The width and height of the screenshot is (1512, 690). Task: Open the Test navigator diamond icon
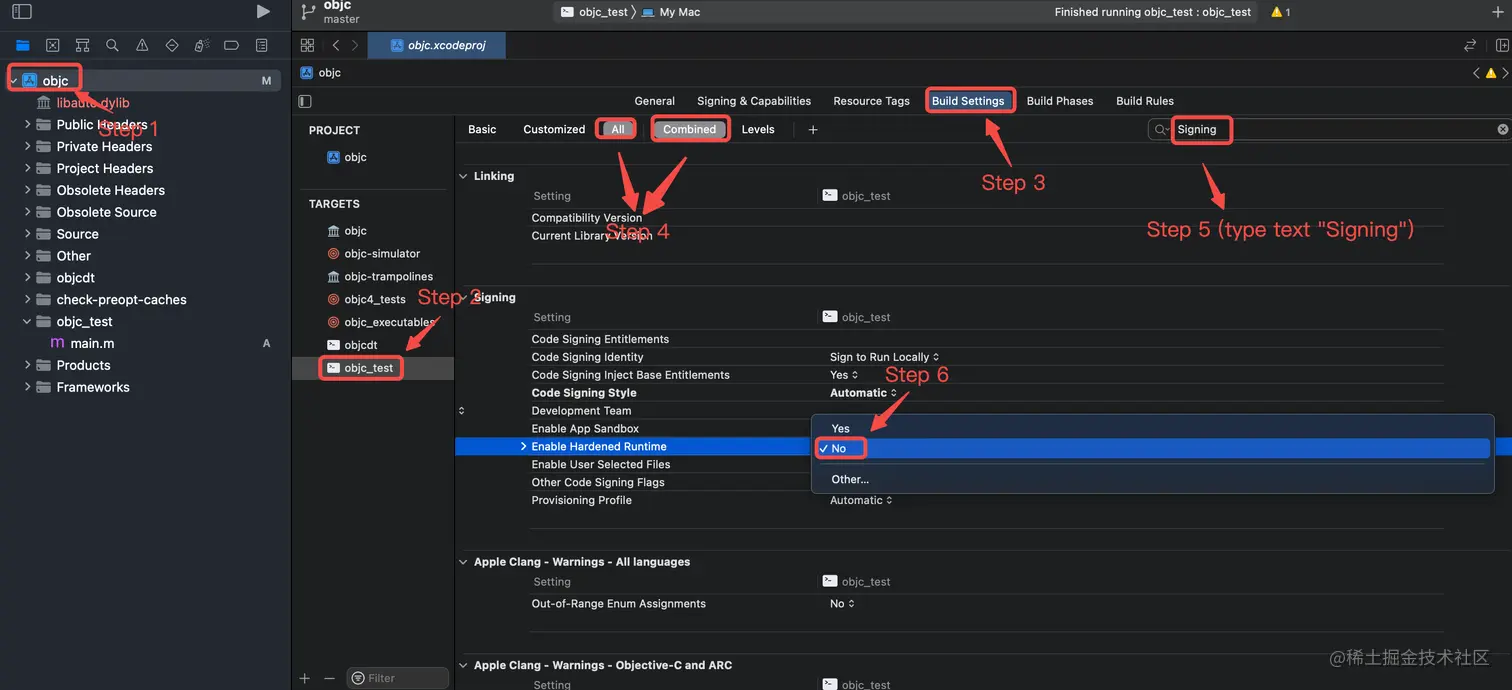[172, 45]
